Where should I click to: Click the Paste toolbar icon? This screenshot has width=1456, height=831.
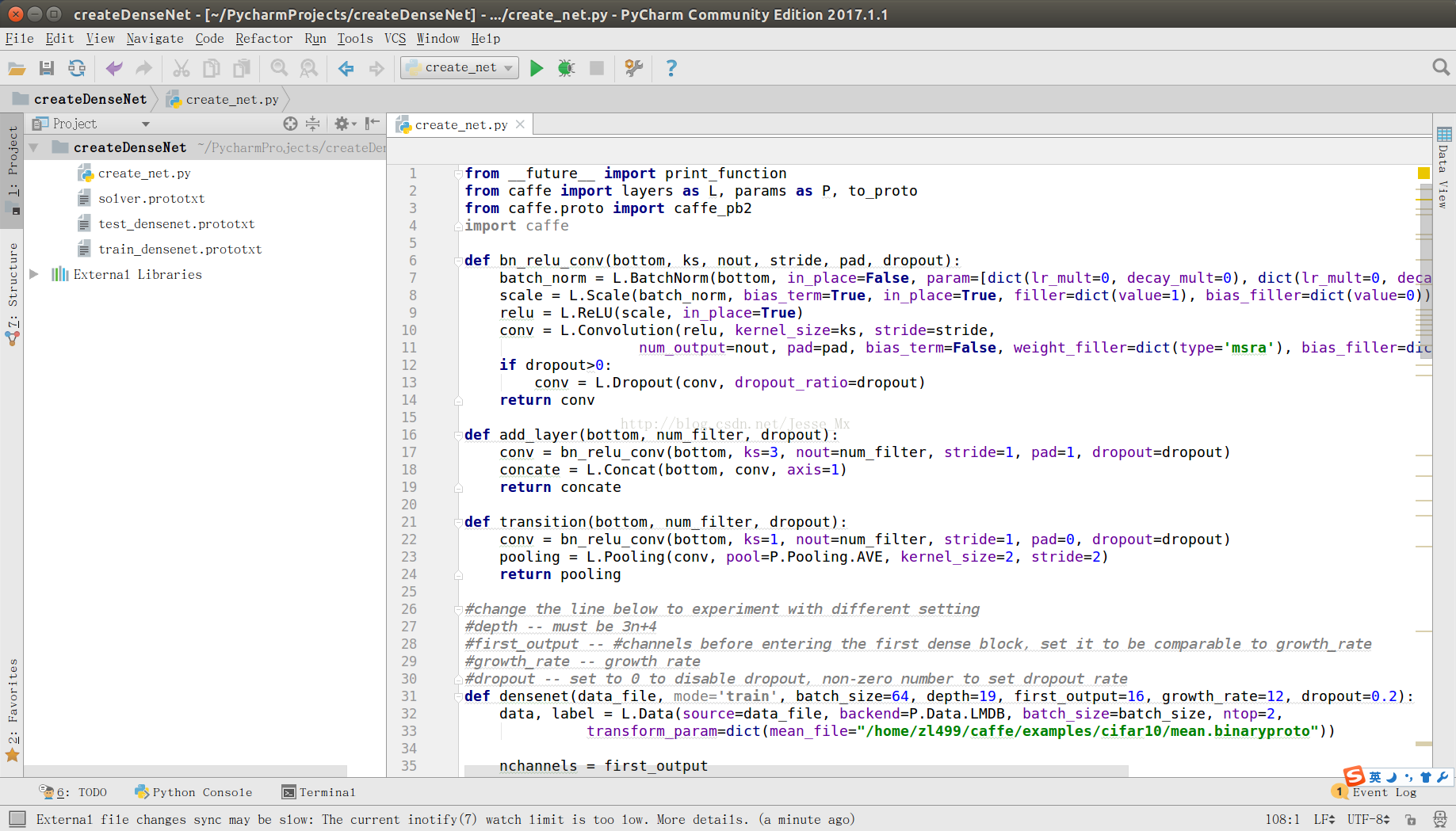(x=242, y=69)
